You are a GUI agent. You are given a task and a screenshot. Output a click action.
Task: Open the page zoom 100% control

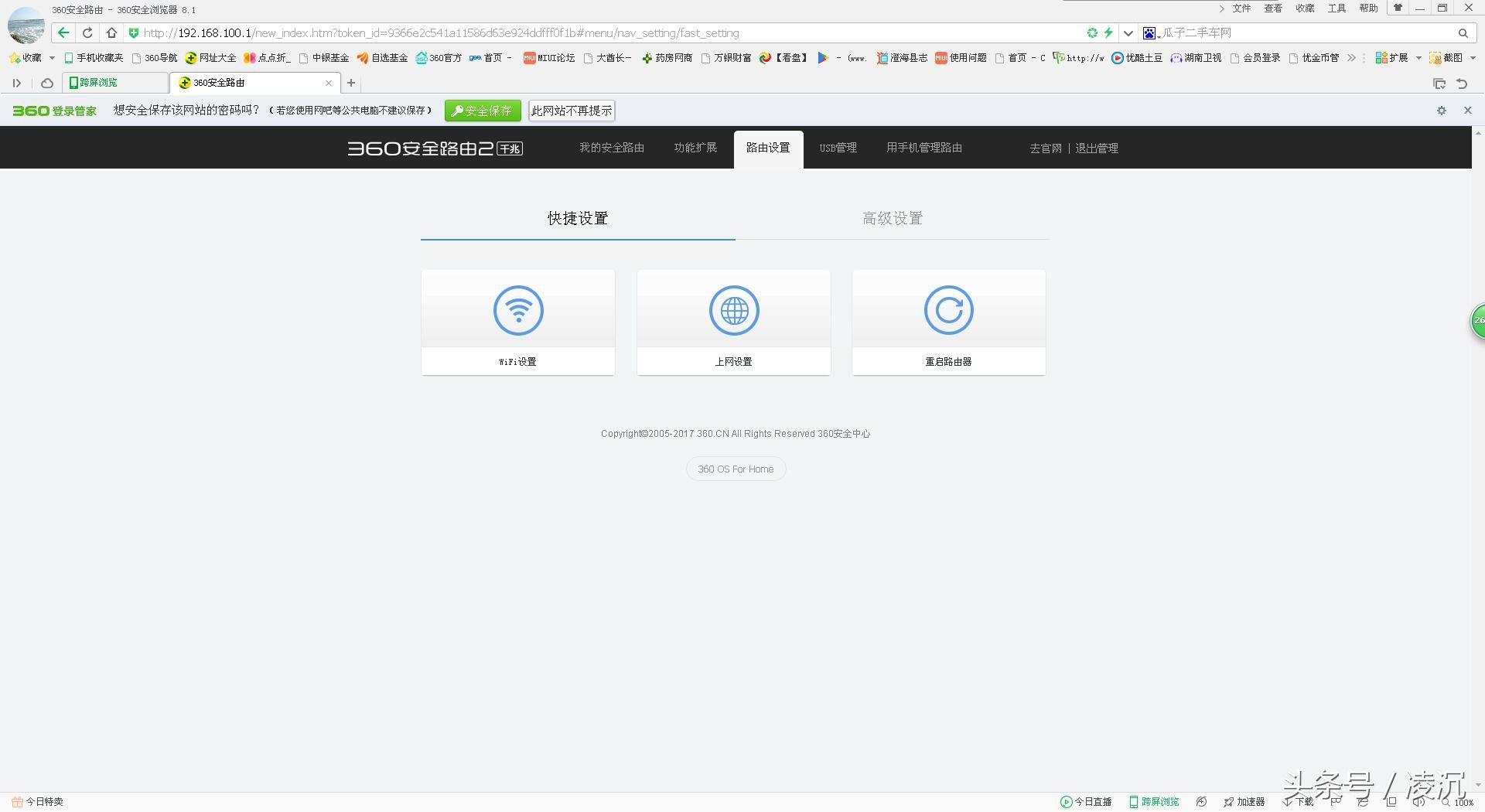[1457, 802]
